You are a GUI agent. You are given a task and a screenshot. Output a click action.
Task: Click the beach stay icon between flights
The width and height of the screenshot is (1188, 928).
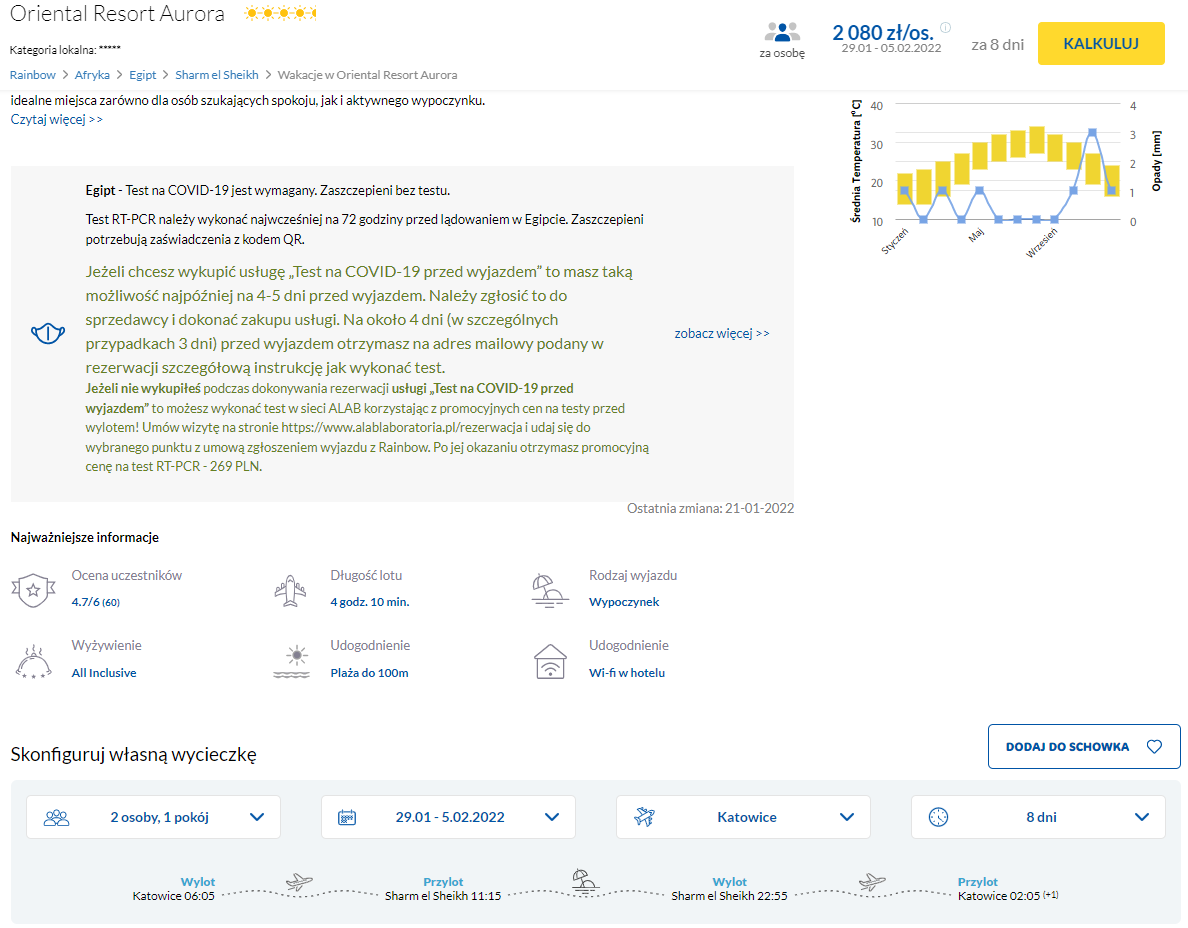(x=585, y=880)
